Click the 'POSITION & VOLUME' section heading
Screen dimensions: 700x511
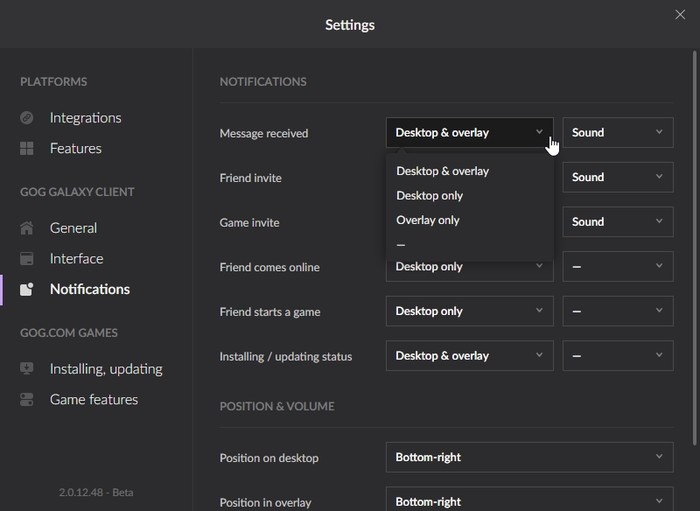(277, 407)
